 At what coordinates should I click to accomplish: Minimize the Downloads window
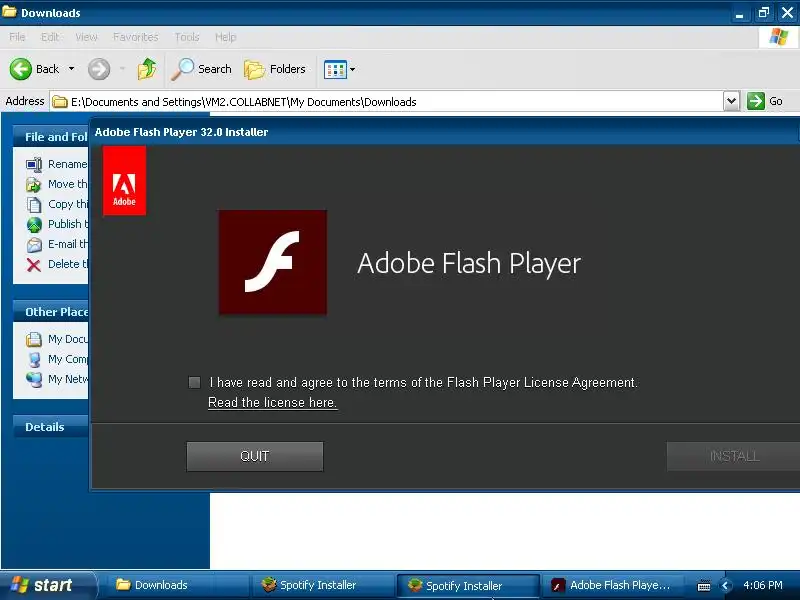(x=739, y=13)
